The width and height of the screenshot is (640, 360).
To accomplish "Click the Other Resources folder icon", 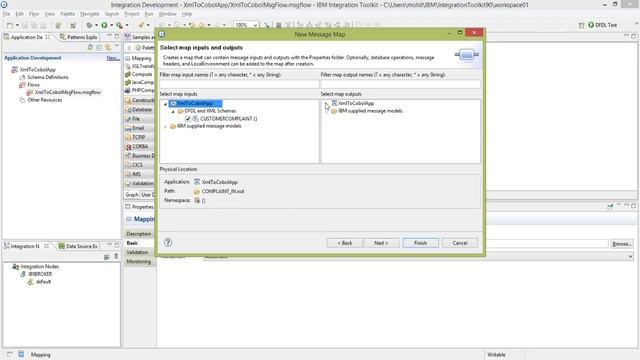I will (22, 100).
